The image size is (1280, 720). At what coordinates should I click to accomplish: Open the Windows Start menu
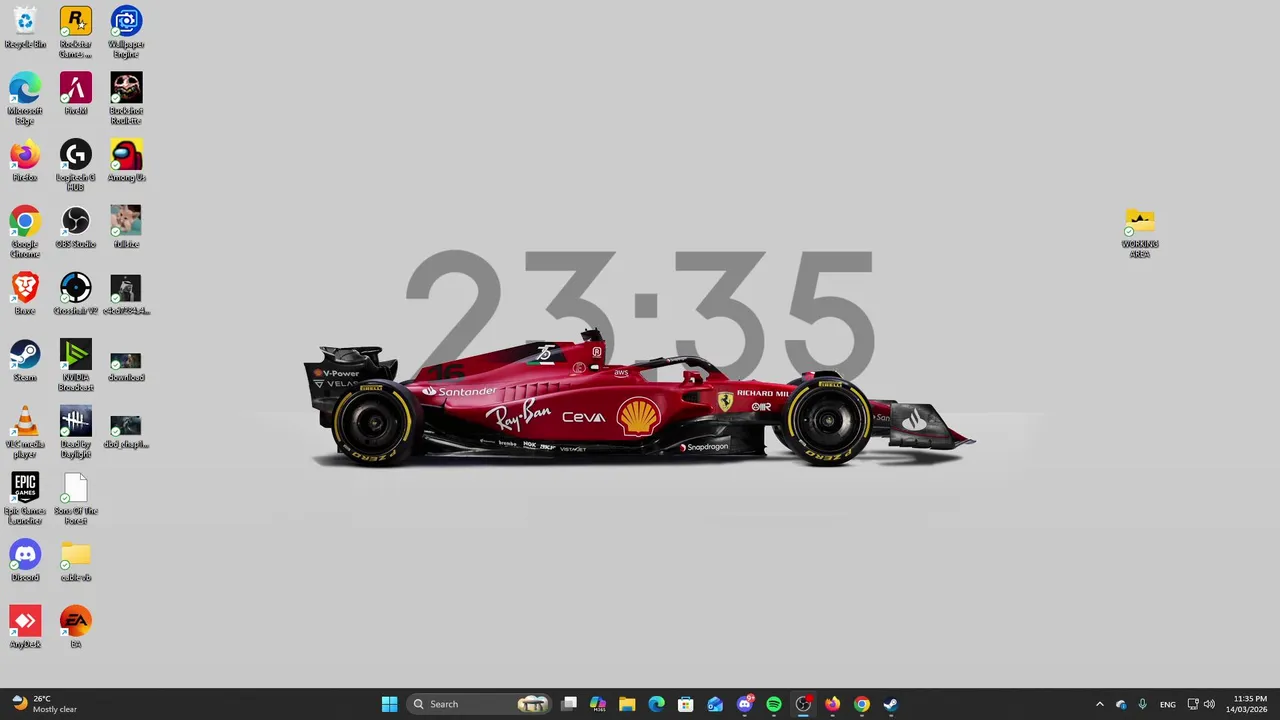[389, 704]
